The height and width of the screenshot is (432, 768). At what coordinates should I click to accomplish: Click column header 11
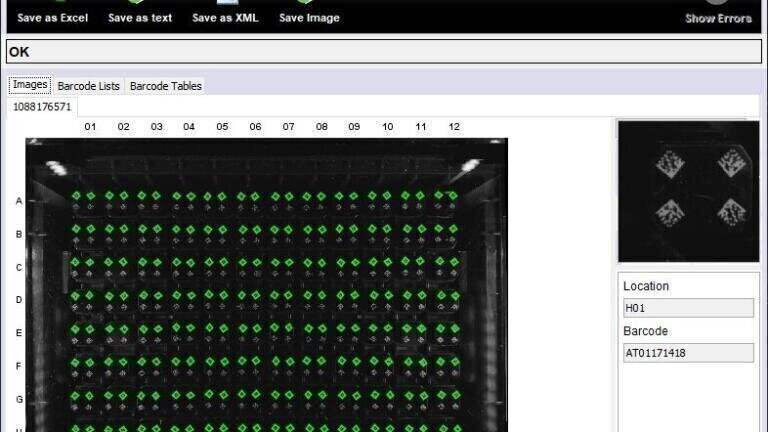421,127
